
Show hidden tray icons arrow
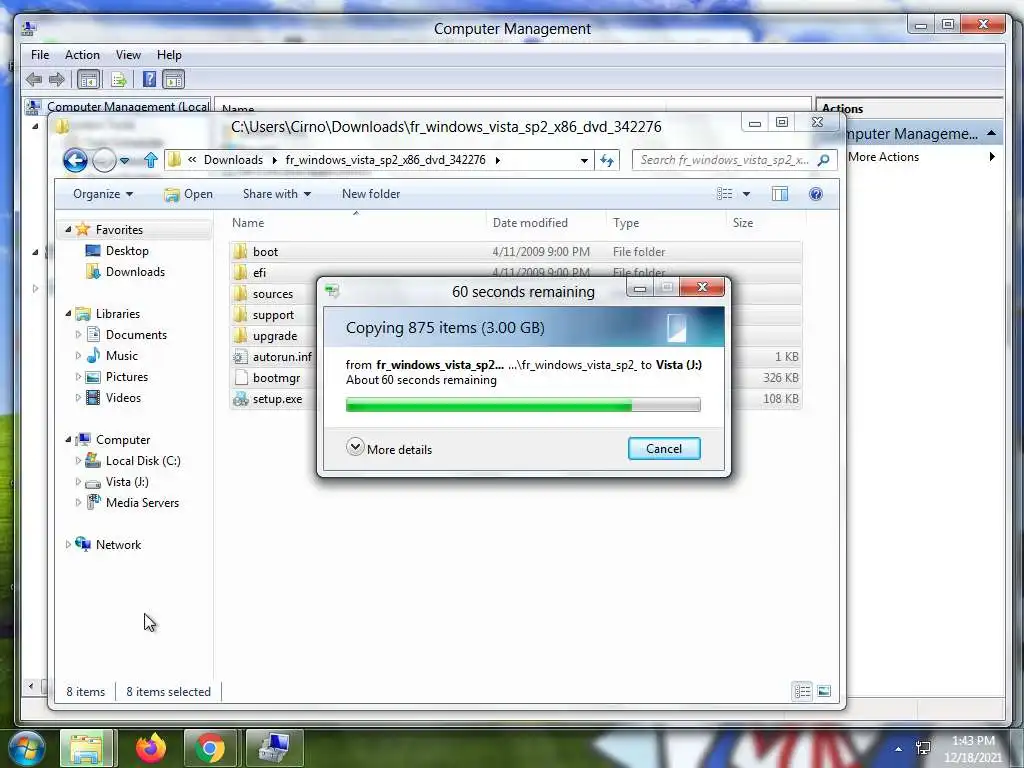pos(899,749)
